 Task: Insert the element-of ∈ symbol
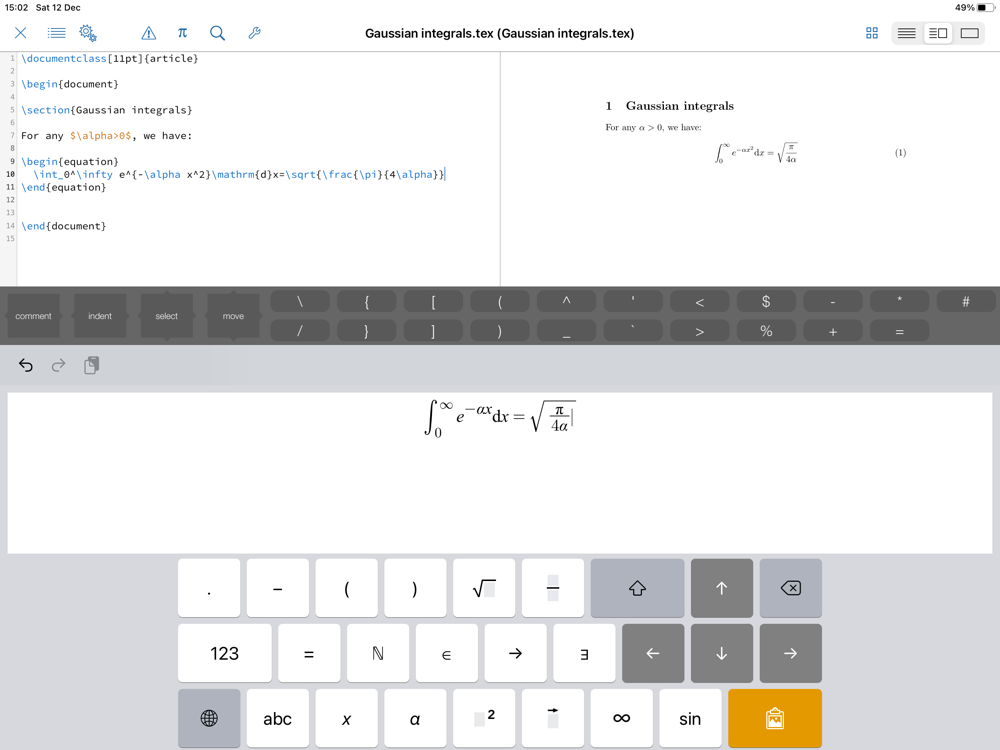(x=446, y=654)
